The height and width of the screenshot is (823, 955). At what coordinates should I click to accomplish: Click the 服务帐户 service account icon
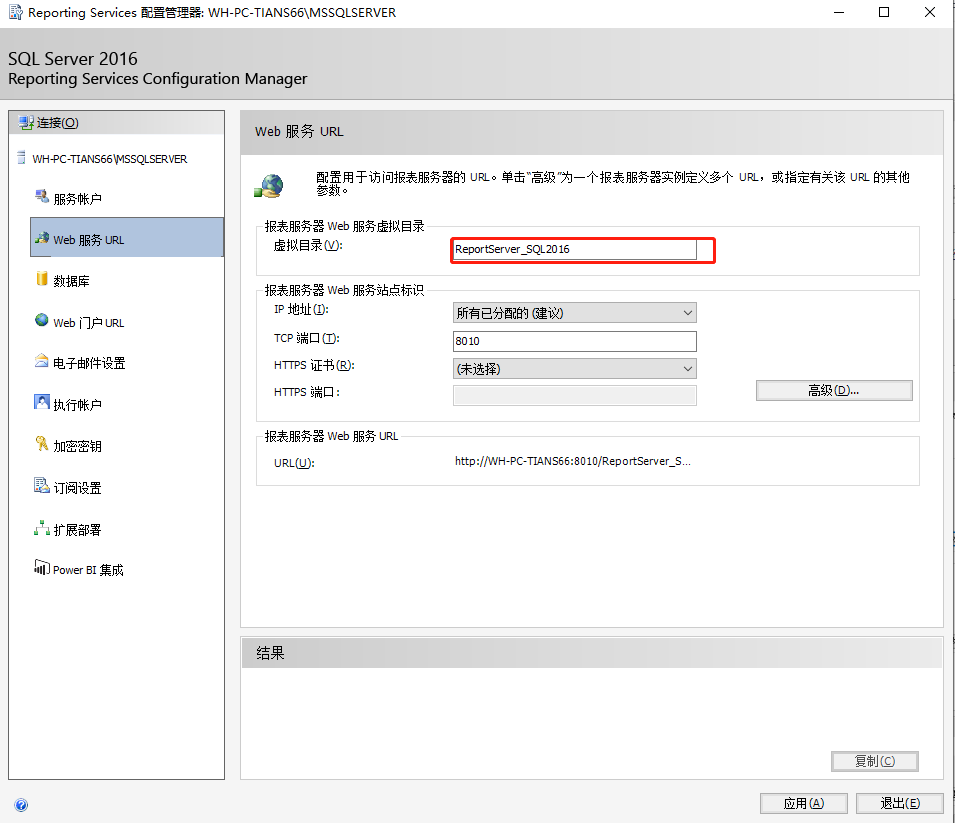41,197
